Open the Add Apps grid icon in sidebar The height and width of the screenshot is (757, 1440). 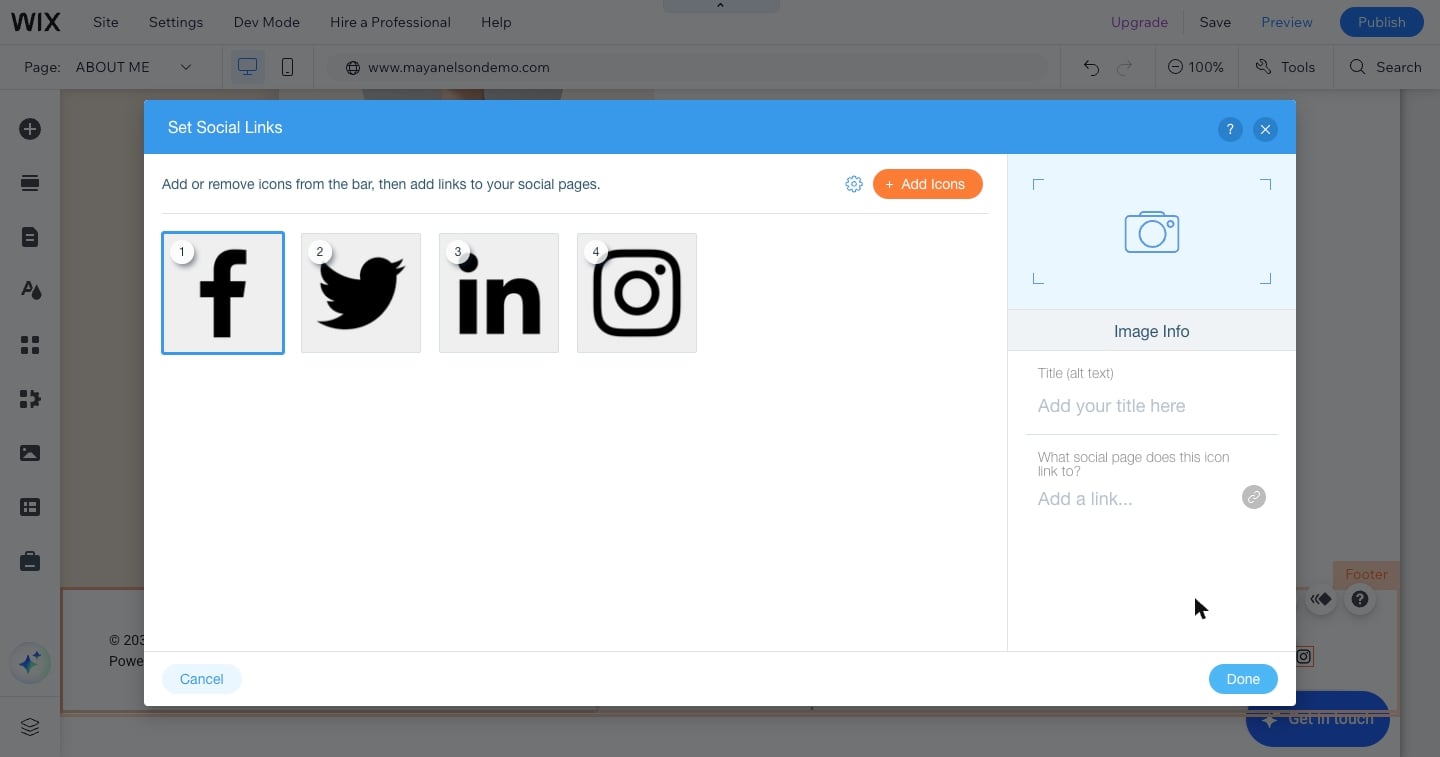(x=30, y=345)
